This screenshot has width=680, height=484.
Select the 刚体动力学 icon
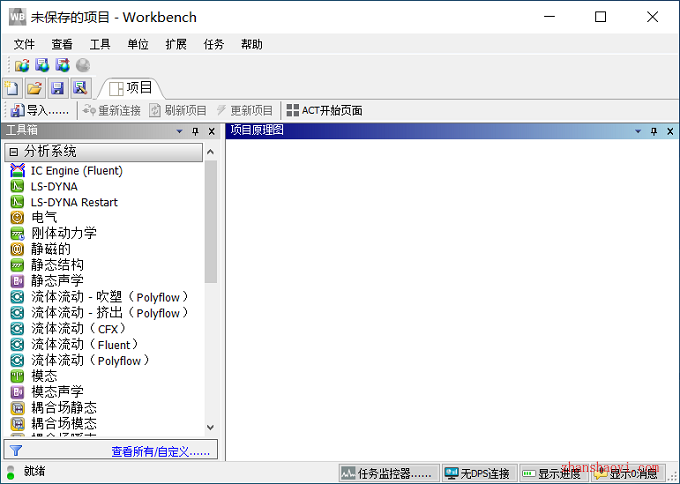[17, 234]
